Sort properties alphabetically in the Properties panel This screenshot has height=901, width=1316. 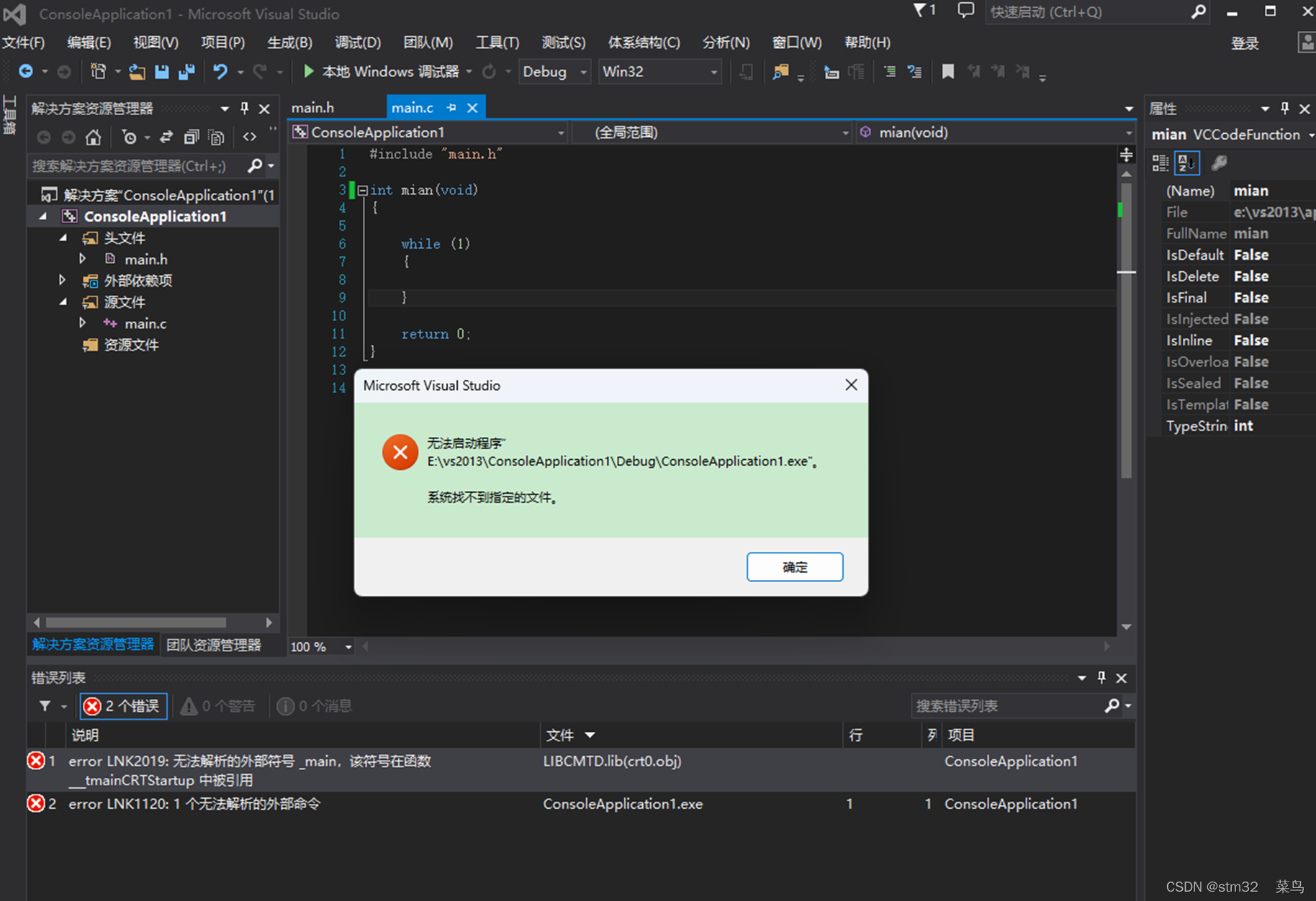coord(1186,163)
